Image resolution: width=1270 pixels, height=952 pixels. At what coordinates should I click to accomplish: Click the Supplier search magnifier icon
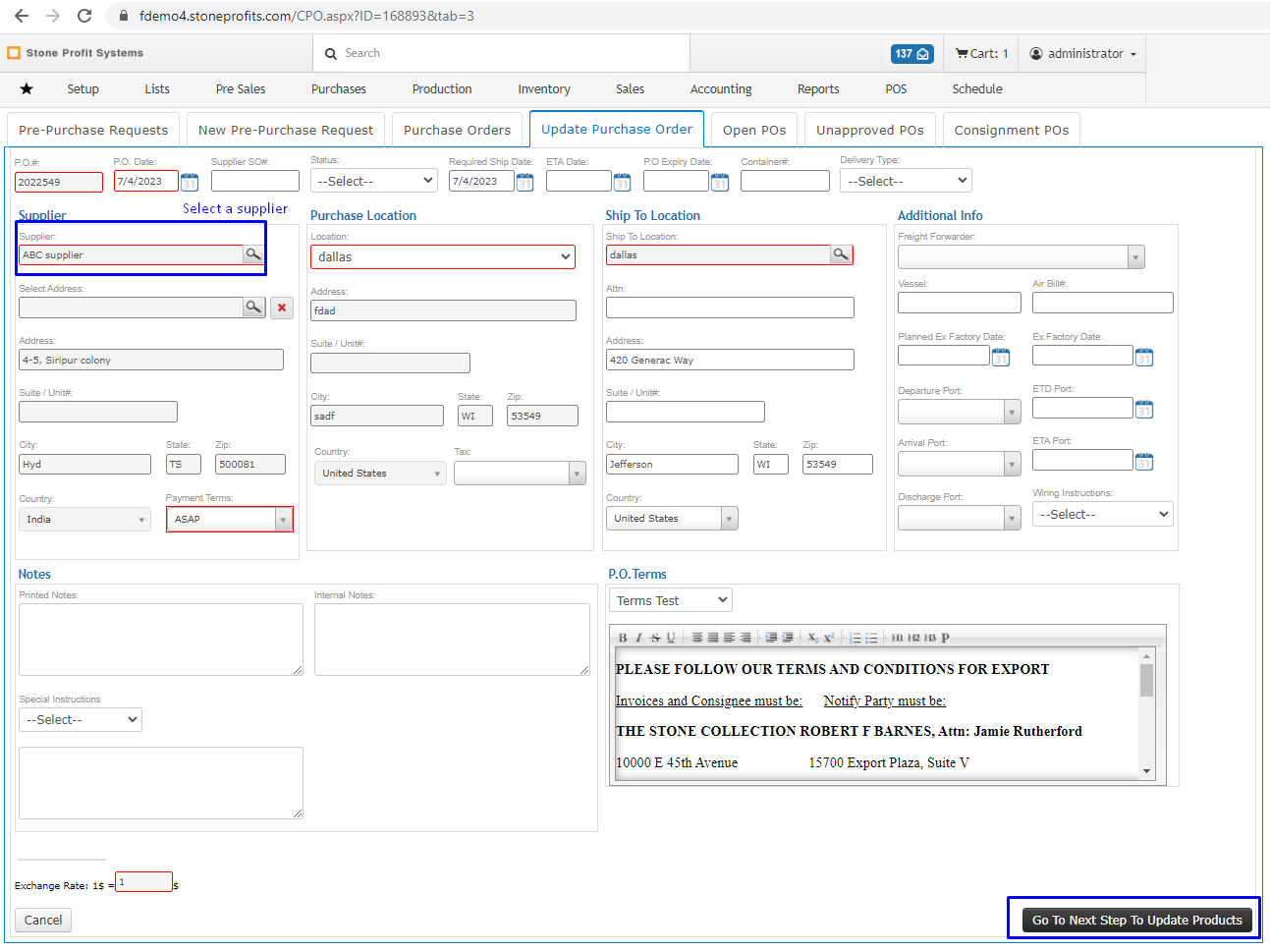253,254
